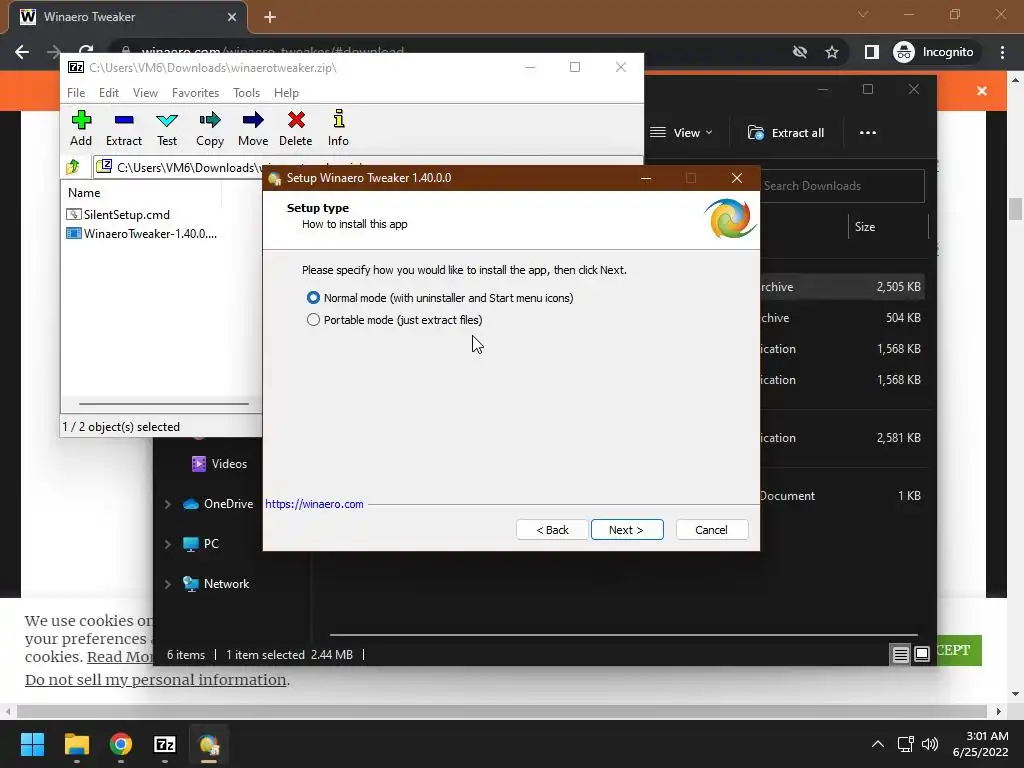
Task: Open the View menu in 7-Zip
Action: tap(145, 93)
